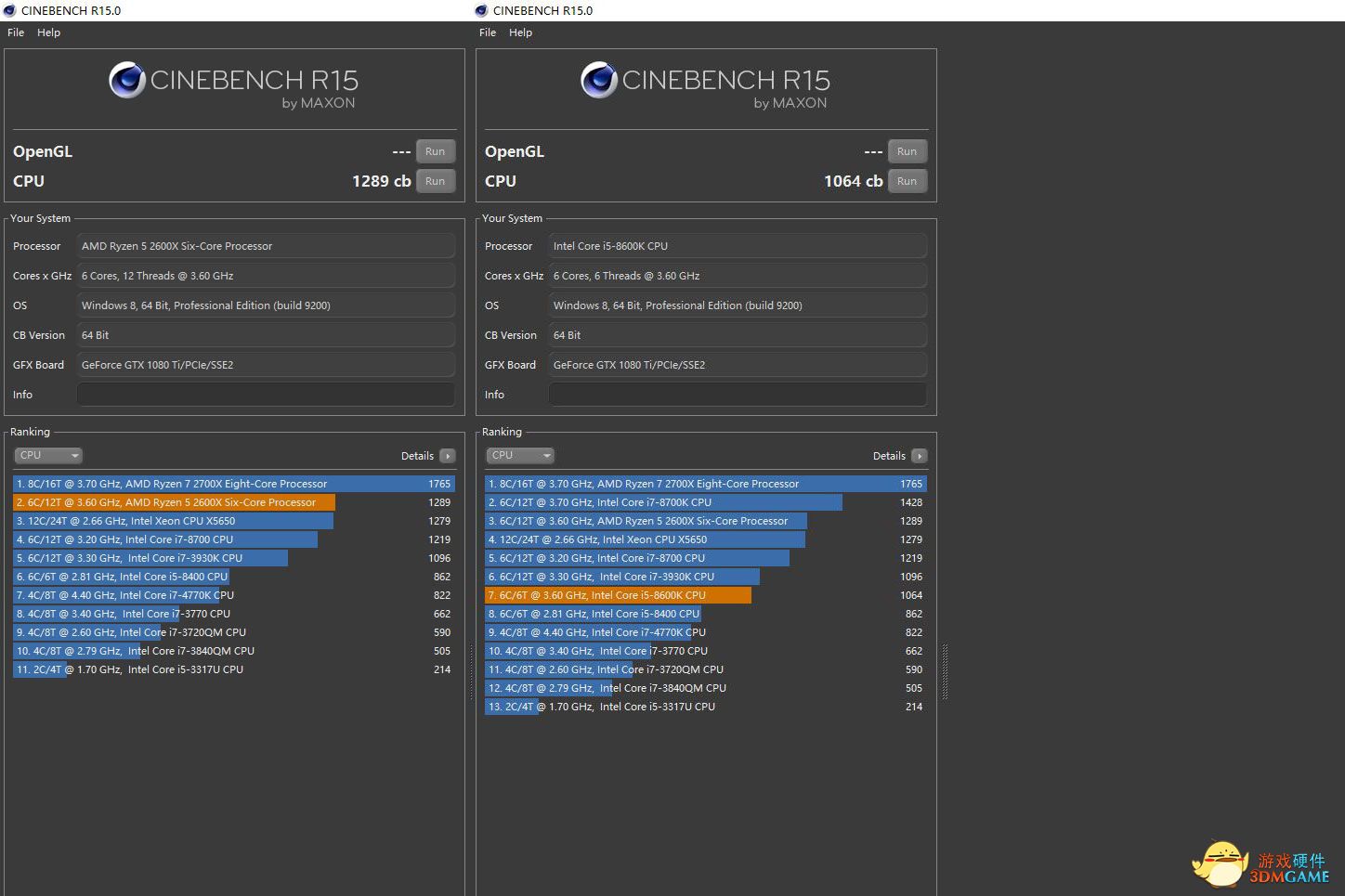Click 6 Cores, 12 Threads field
This screenshot has height=896, width=1345.
click(x=266, y=276)
